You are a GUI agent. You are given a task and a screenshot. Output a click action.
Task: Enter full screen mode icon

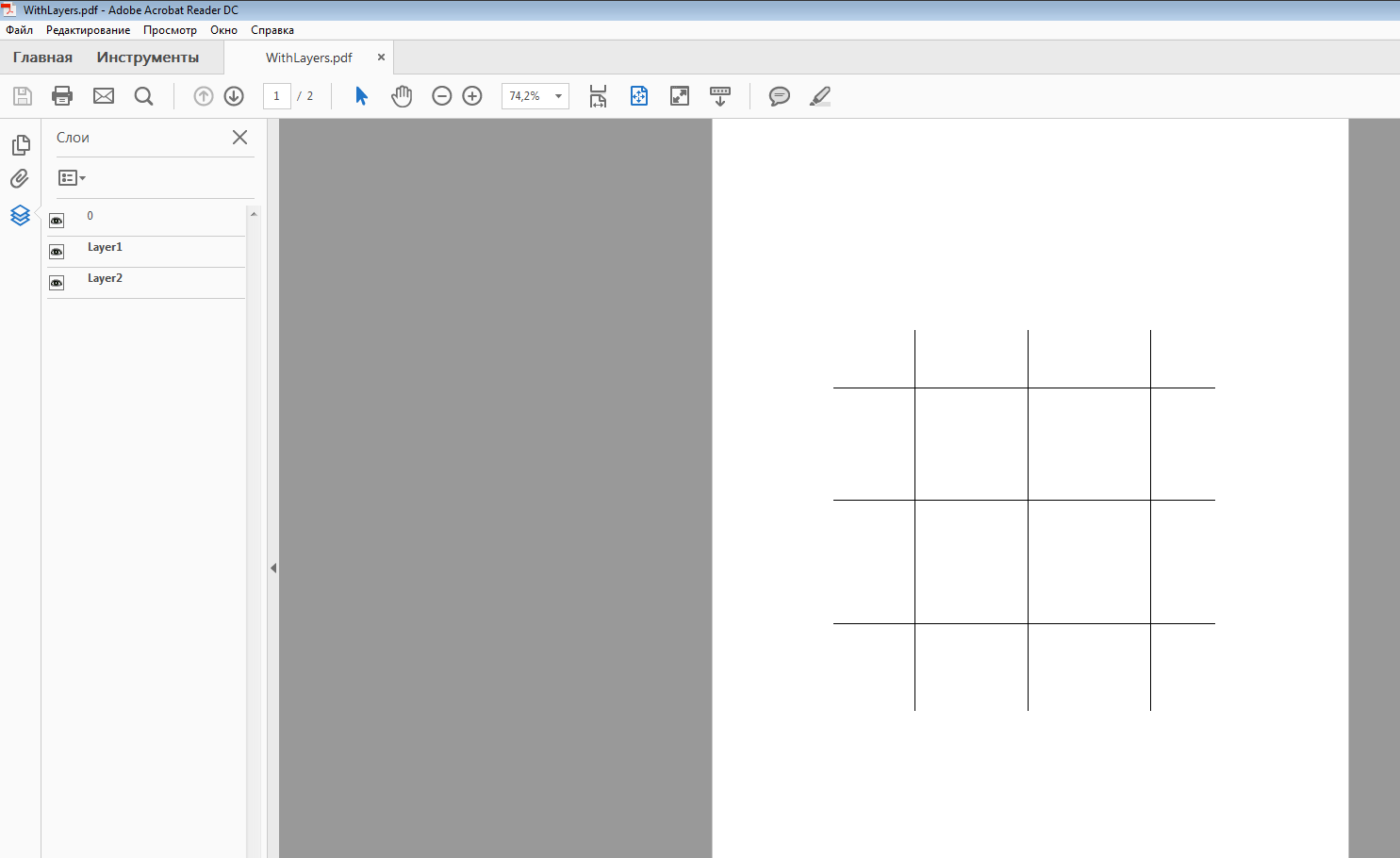click(x=680, y=96)
